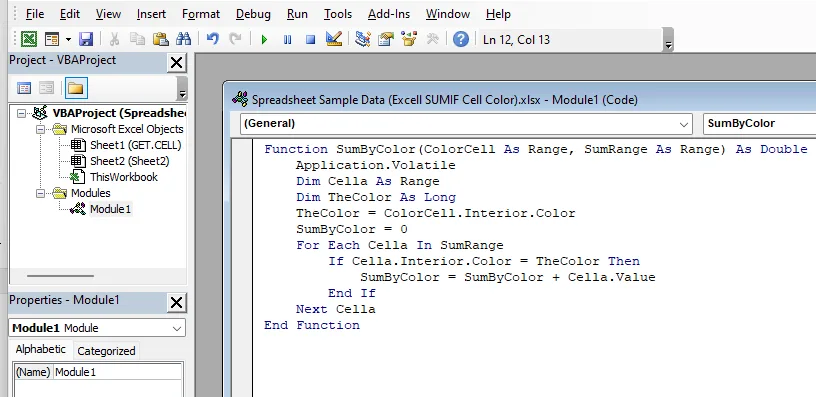Open the Insert object dropdown arrow
This screenshot has width=816, height=397.
(x=68, y=40)
